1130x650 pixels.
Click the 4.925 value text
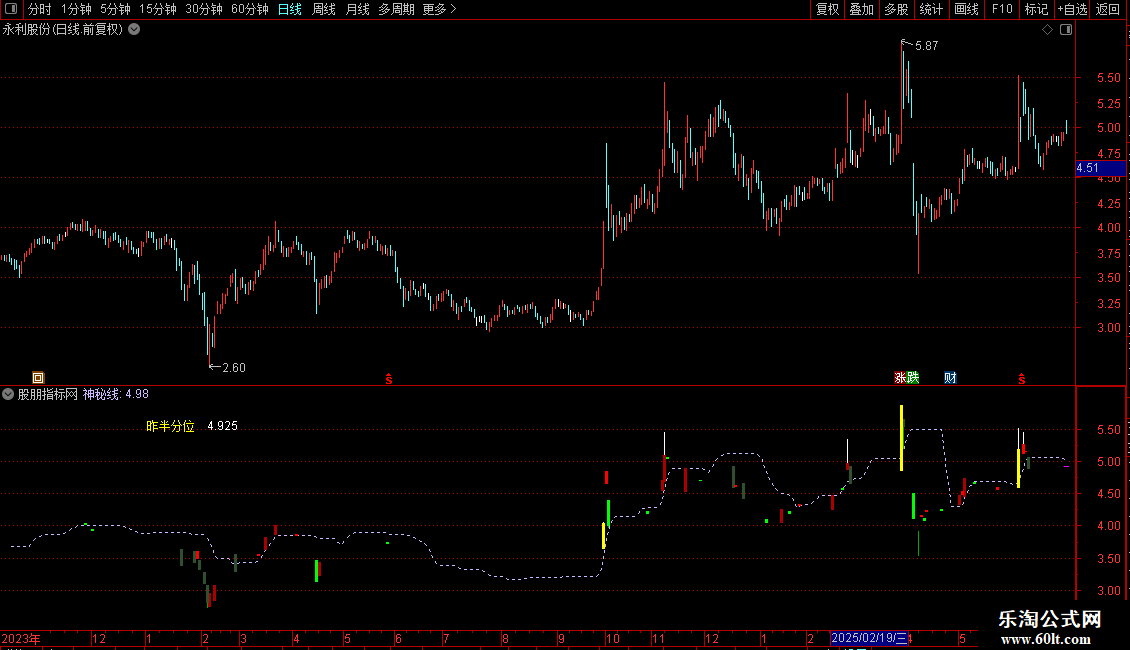coord(222,427)
